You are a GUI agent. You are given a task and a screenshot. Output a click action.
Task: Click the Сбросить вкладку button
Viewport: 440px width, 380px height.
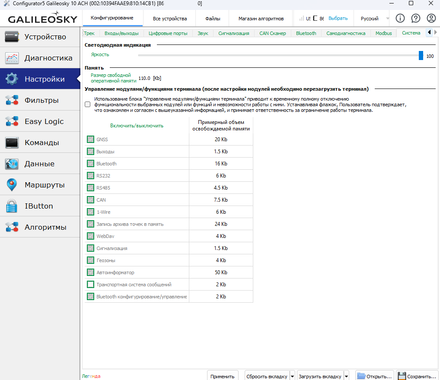[267, 376]
